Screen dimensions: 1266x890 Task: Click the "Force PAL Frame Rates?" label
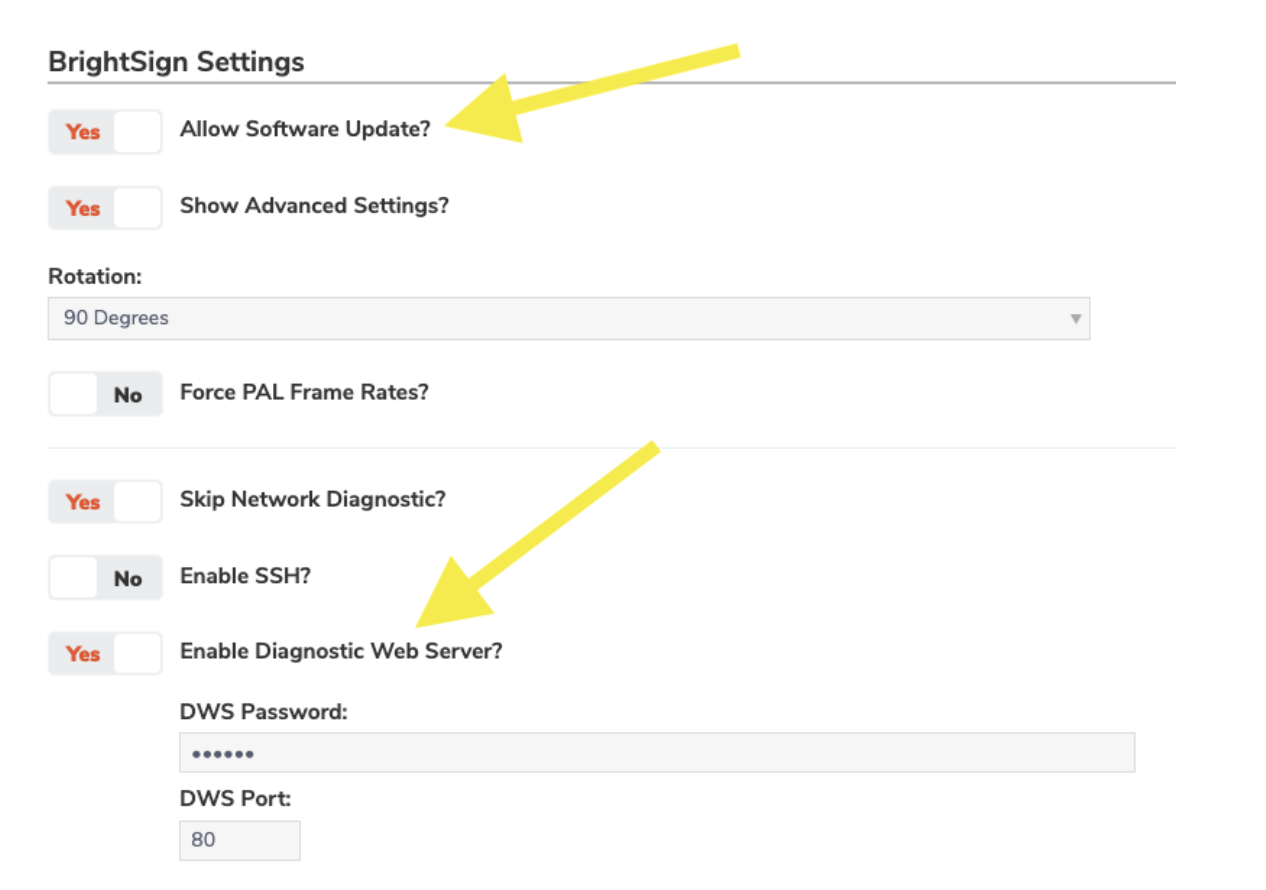coord(304,392)
